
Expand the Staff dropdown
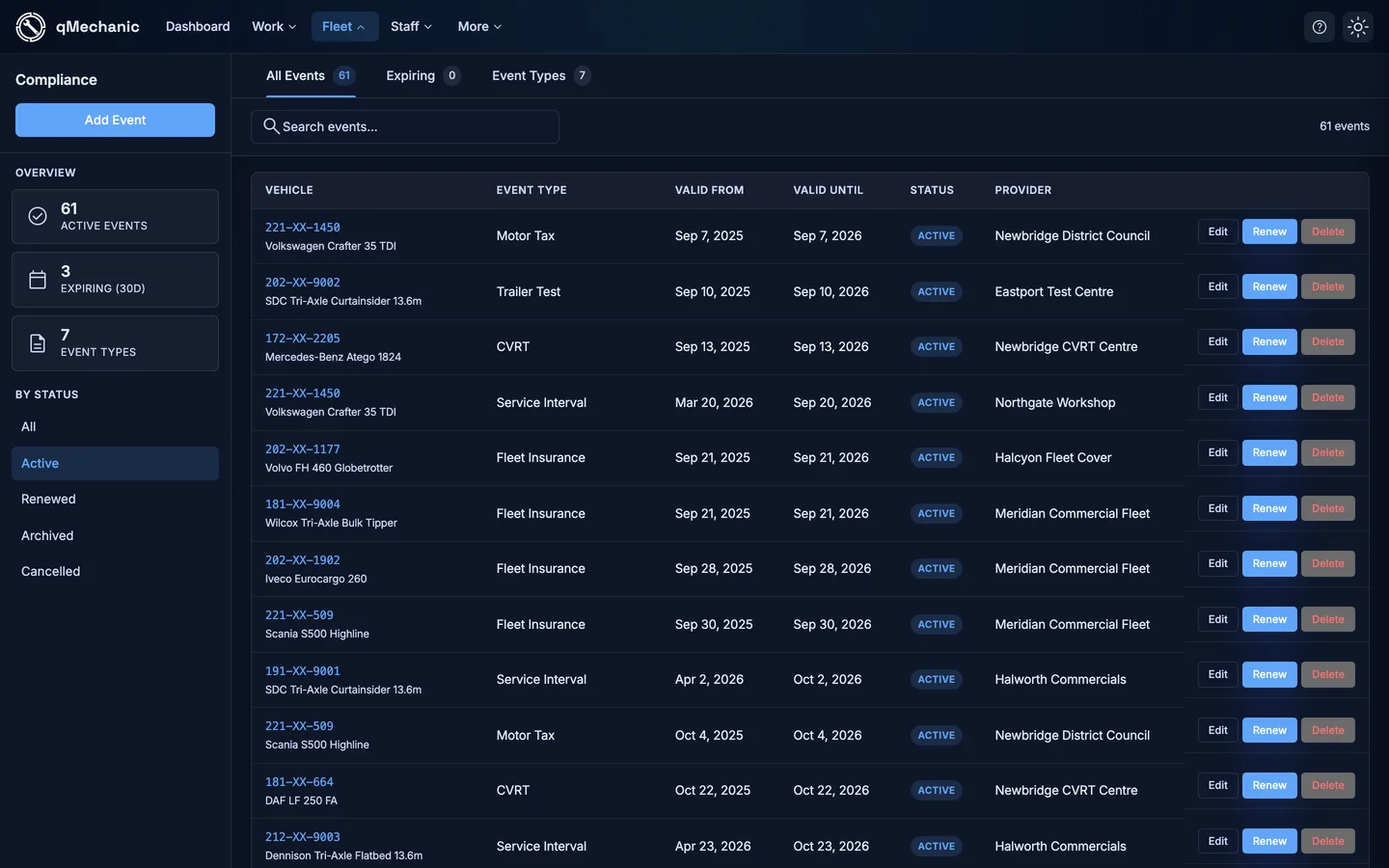tap(411, 27)
